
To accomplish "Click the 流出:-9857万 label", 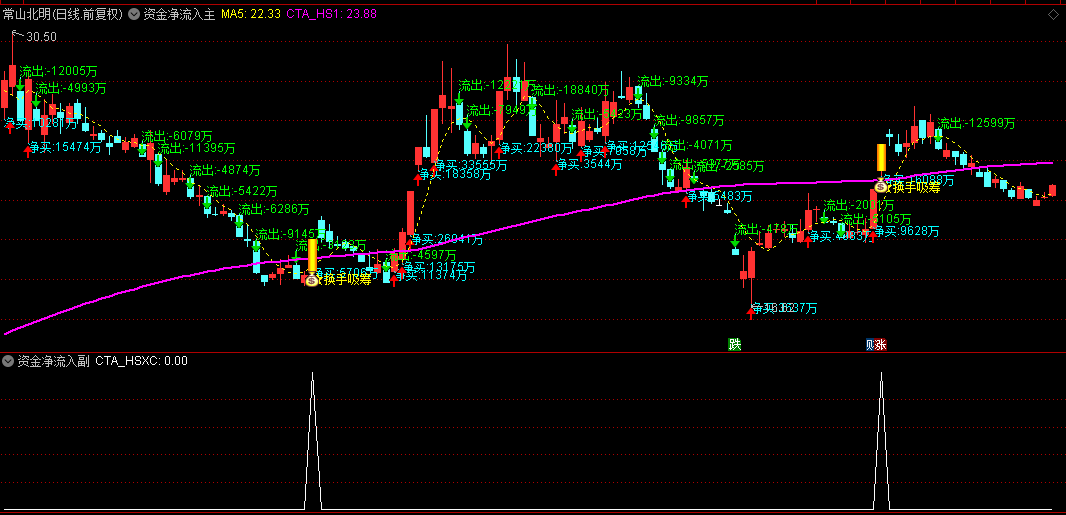I will point(689,120).
